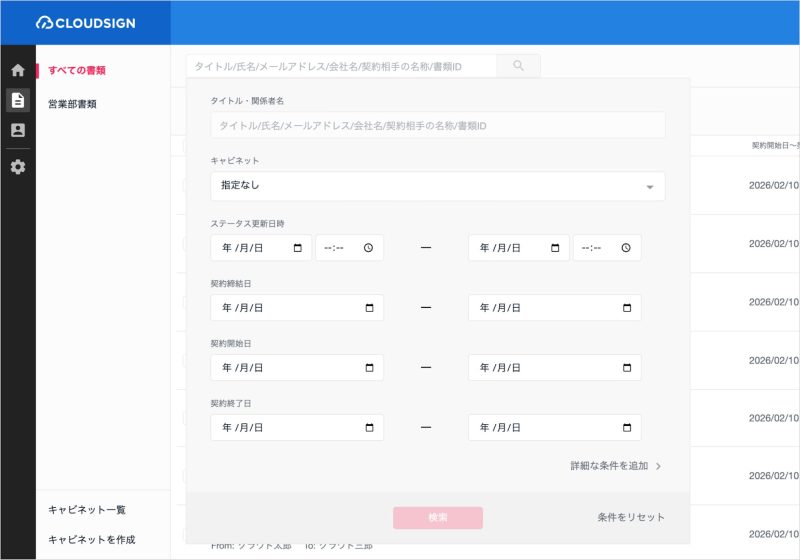
Task: Select すべての書類 in the side menu
Action: tap(77, 70)
